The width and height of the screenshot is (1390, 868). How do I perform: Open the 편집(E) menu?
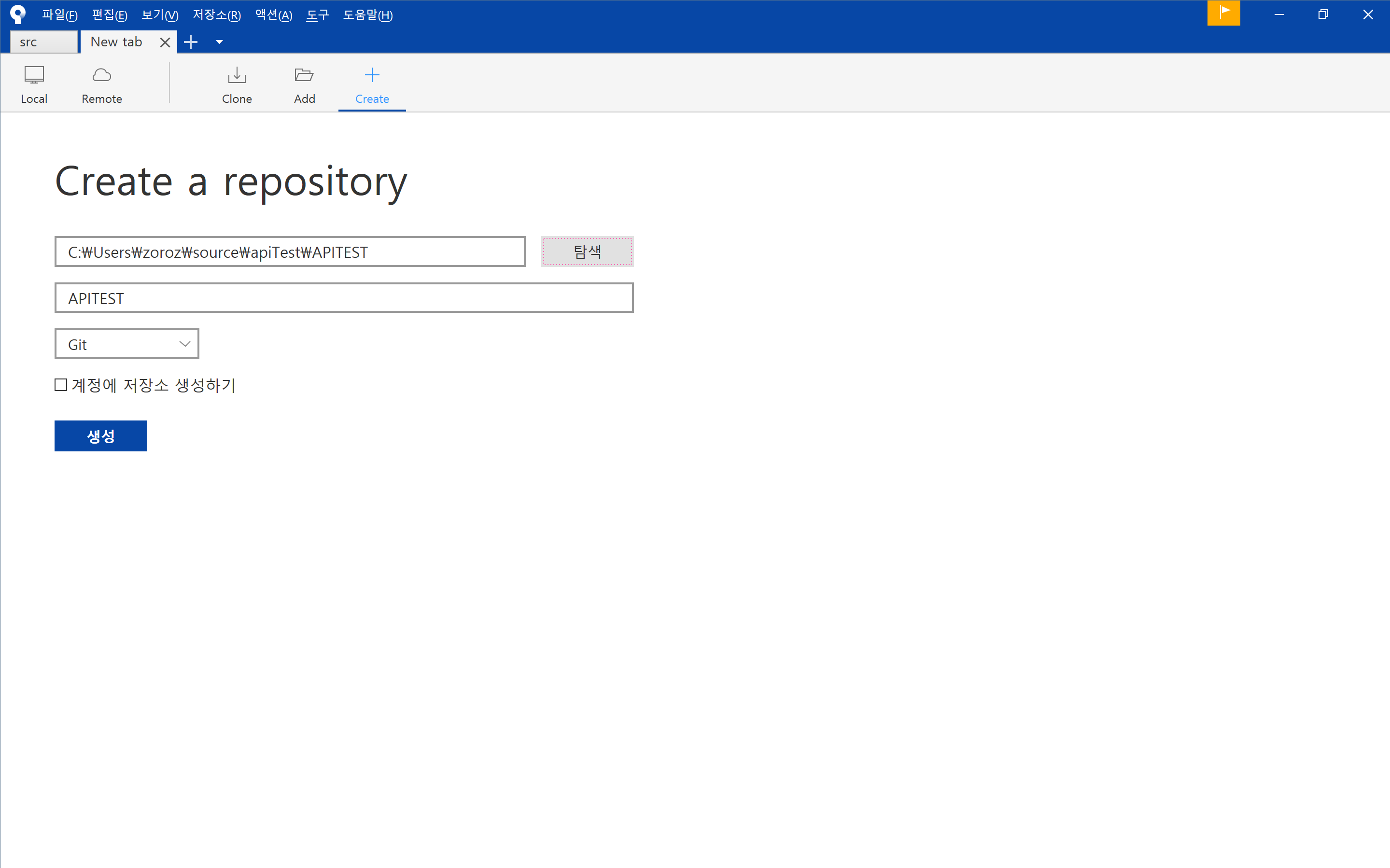coord(110,15)
